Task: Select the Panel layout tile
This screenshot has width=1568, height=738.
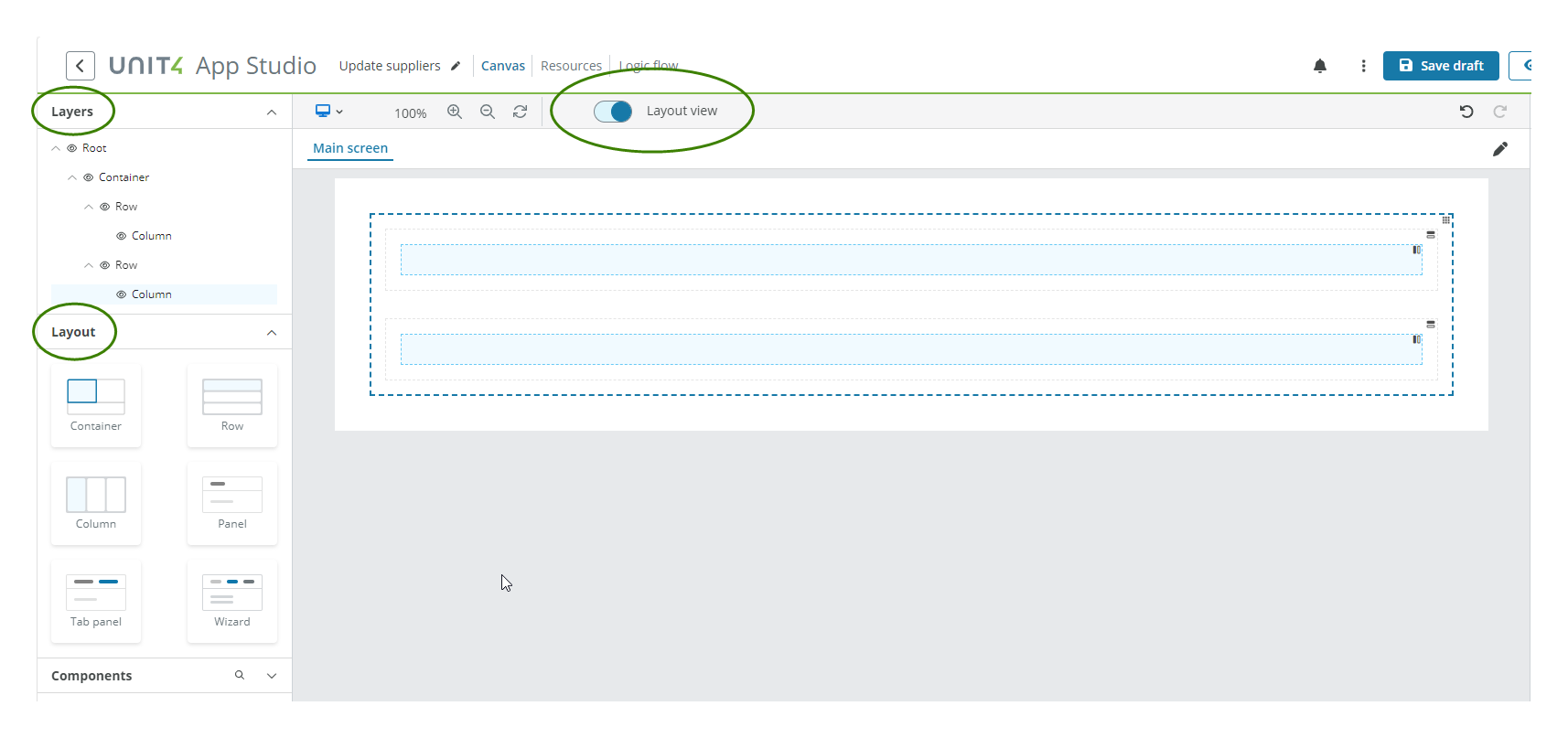Action: click(x=232, y=504)
